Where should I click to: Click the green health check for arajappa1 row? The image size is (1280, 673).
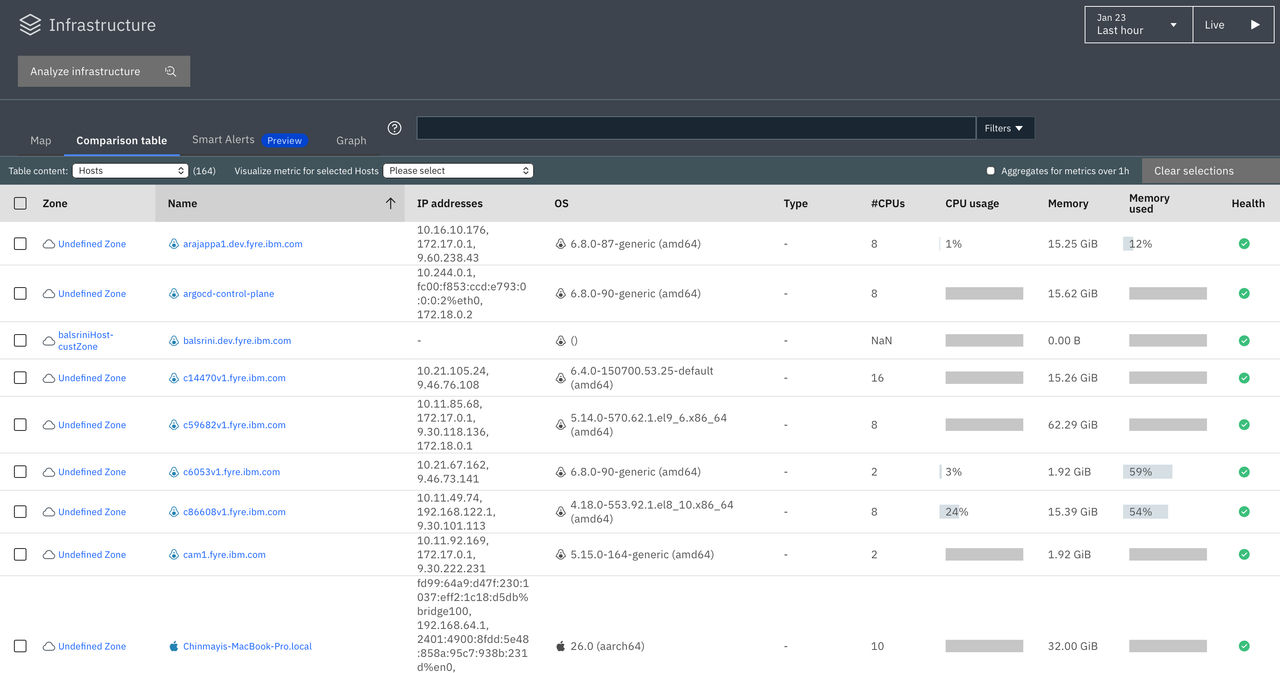coord(1244,244)
